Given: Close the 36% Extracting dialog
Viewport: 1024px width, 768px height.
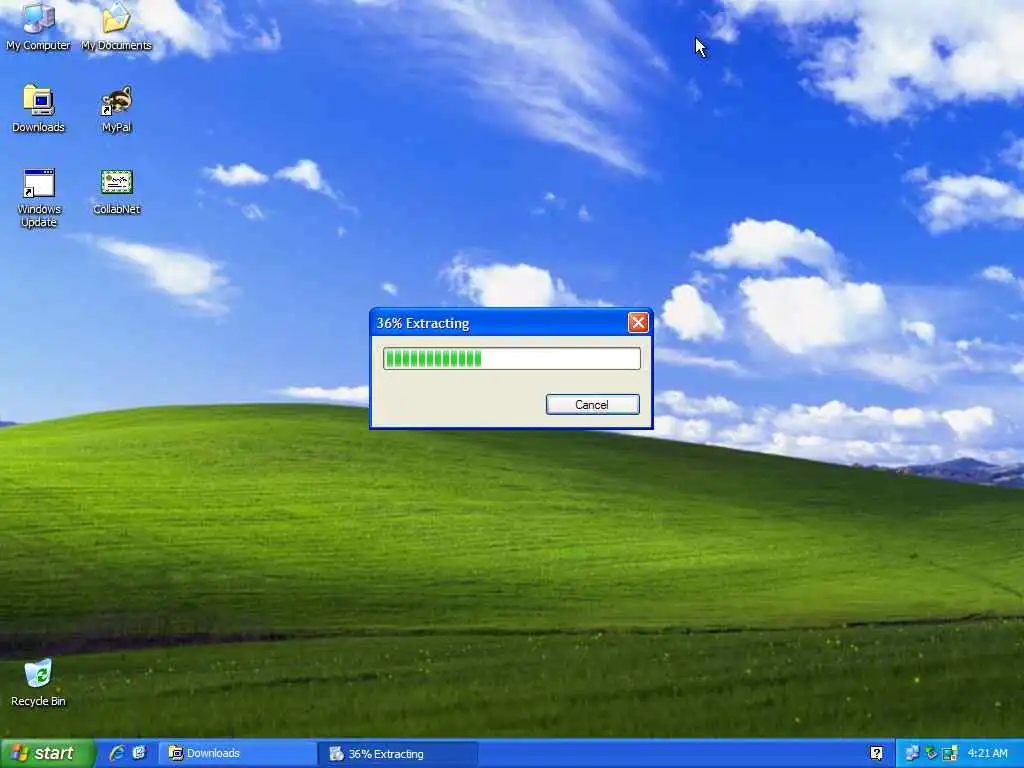Looking at the screenshot, I should (x=638, y=322).
